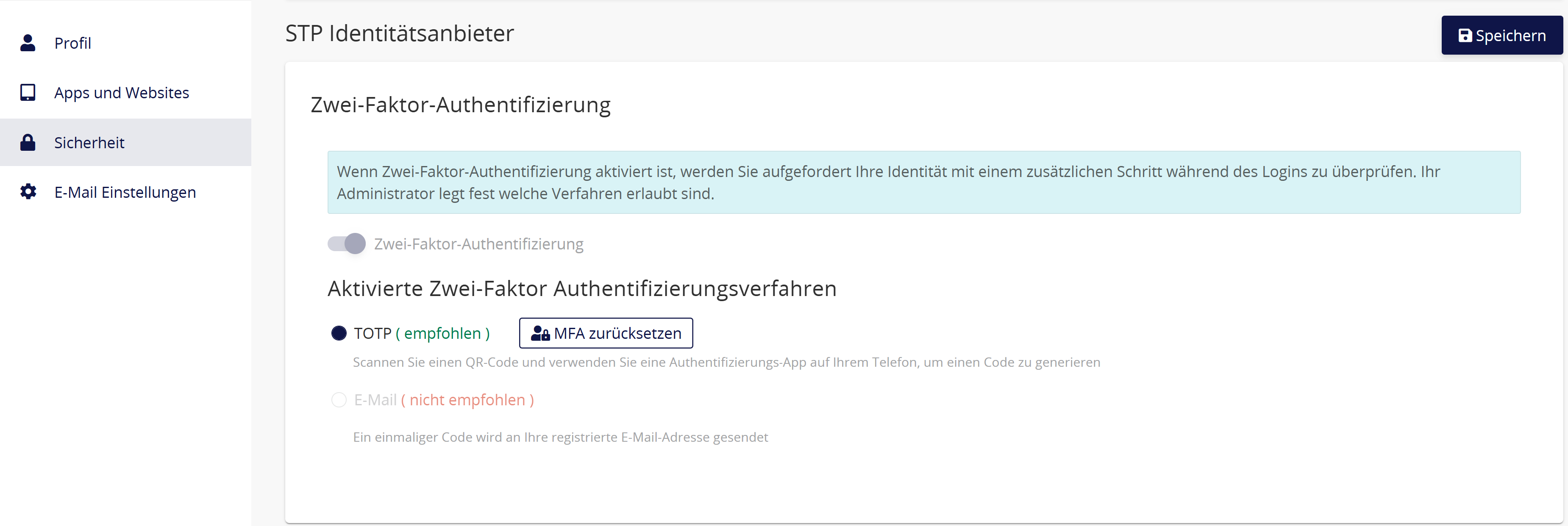Reset MFA with MFA zurücksetzen button
The width and height of the screenshot is (1568, 526).
(x=606, y=333)
